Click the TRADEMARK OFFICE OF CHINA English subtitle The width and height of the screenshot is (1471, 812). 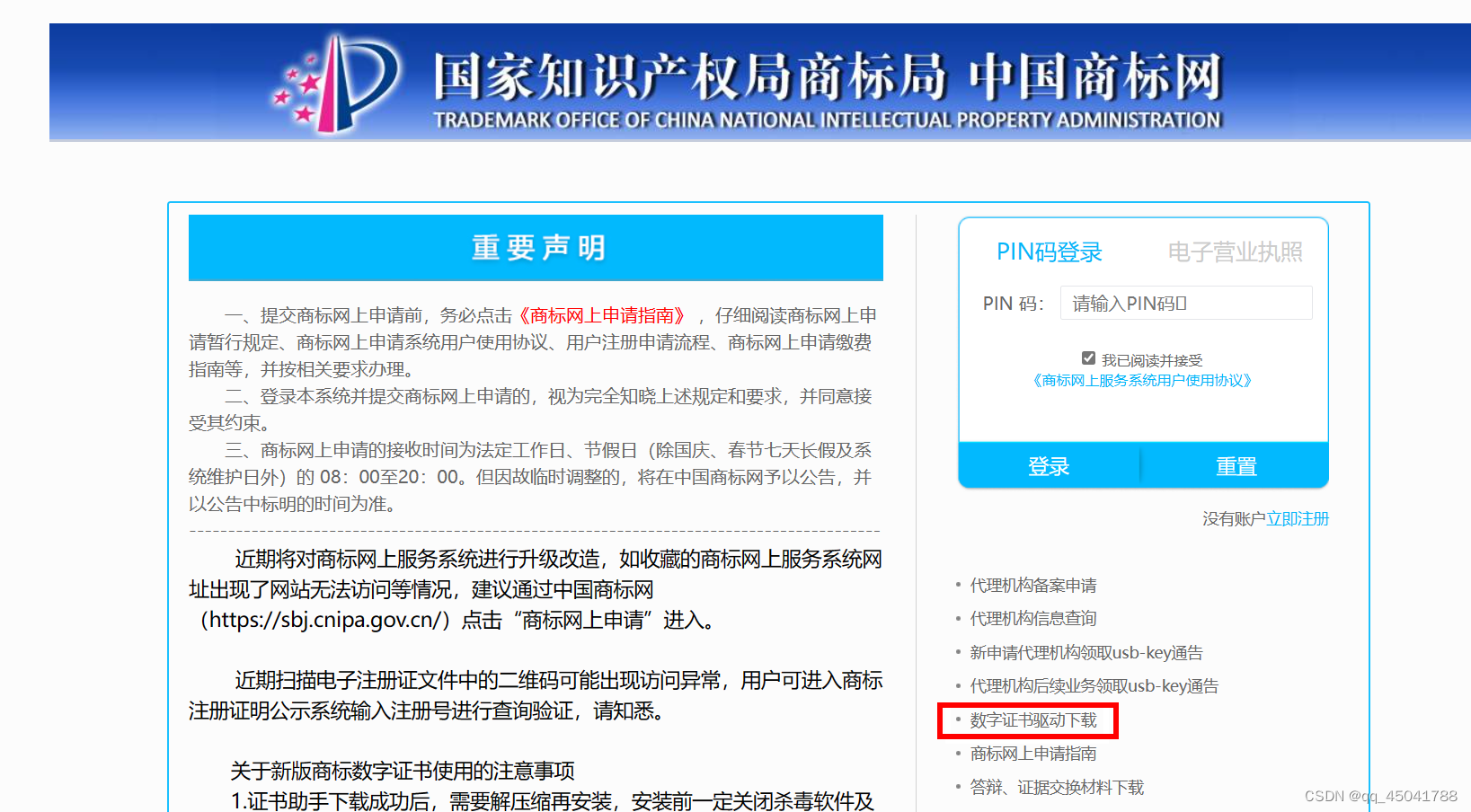click(828, 120)
